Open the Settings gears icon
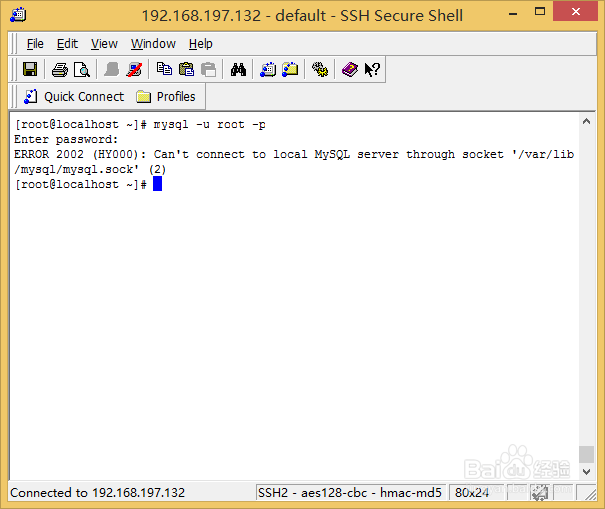 point(320,70)
